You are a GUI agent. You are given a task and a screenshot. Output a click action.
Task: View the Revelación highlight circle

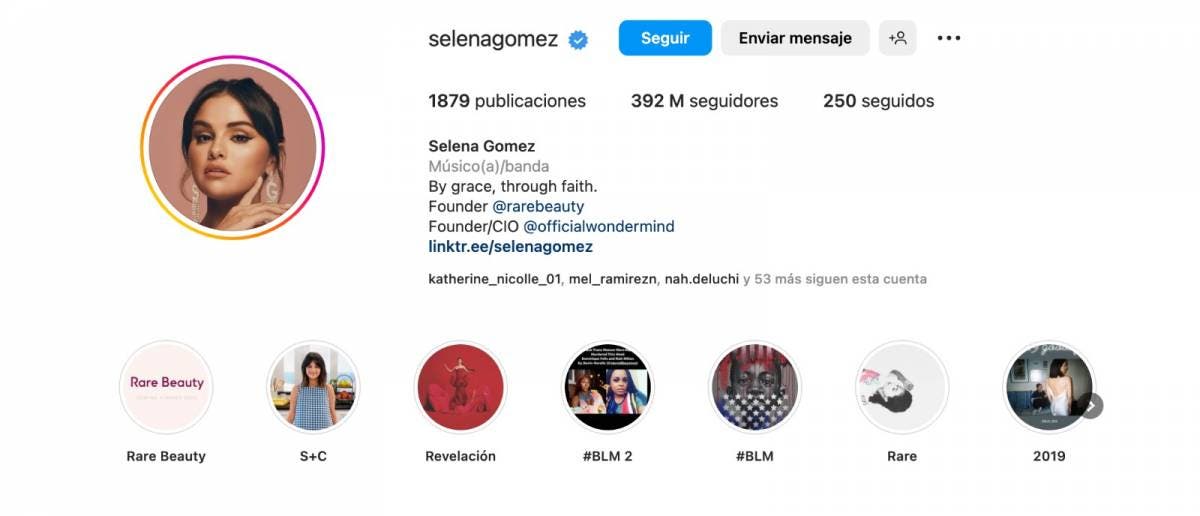pyautogui.click(x=460, y=387)
